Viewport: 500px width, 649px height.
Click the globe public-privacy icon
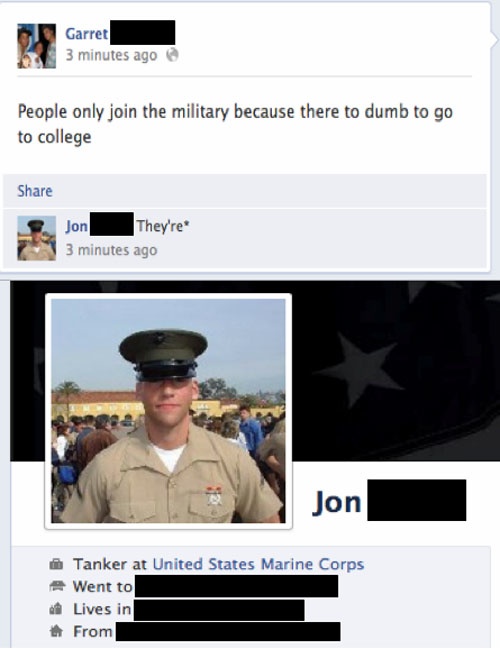point(172,55)
